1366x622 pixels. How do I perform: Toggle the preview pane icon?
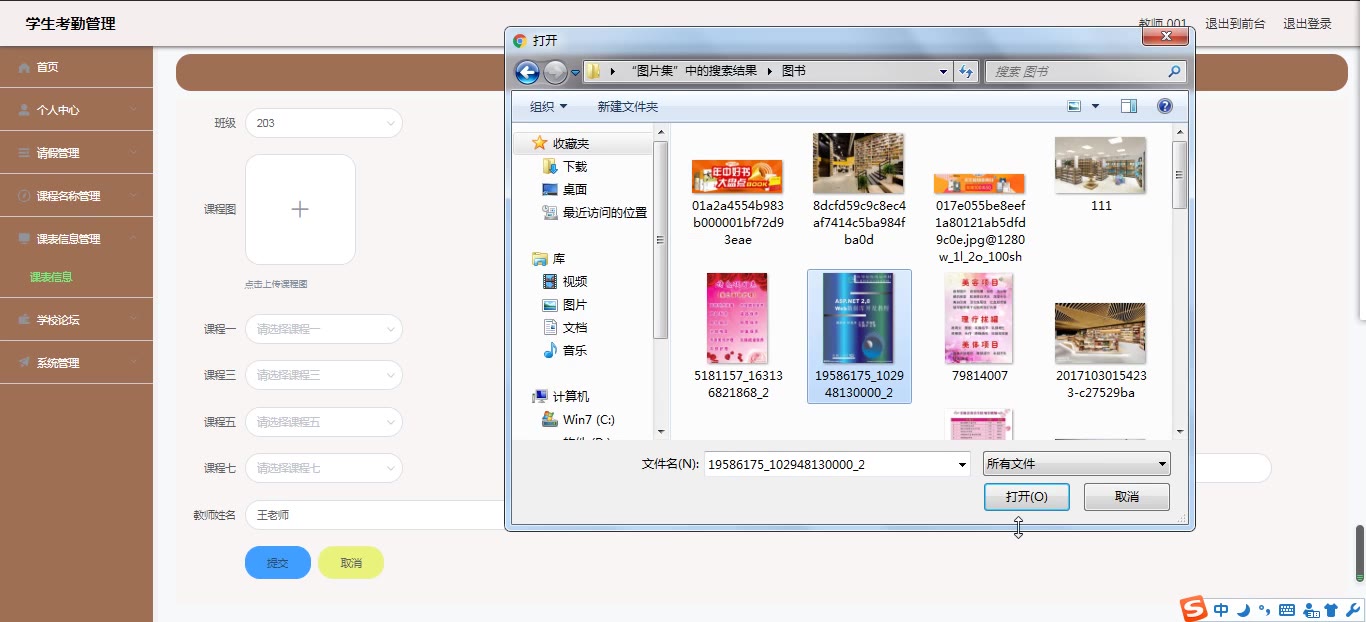[1129, 106]
